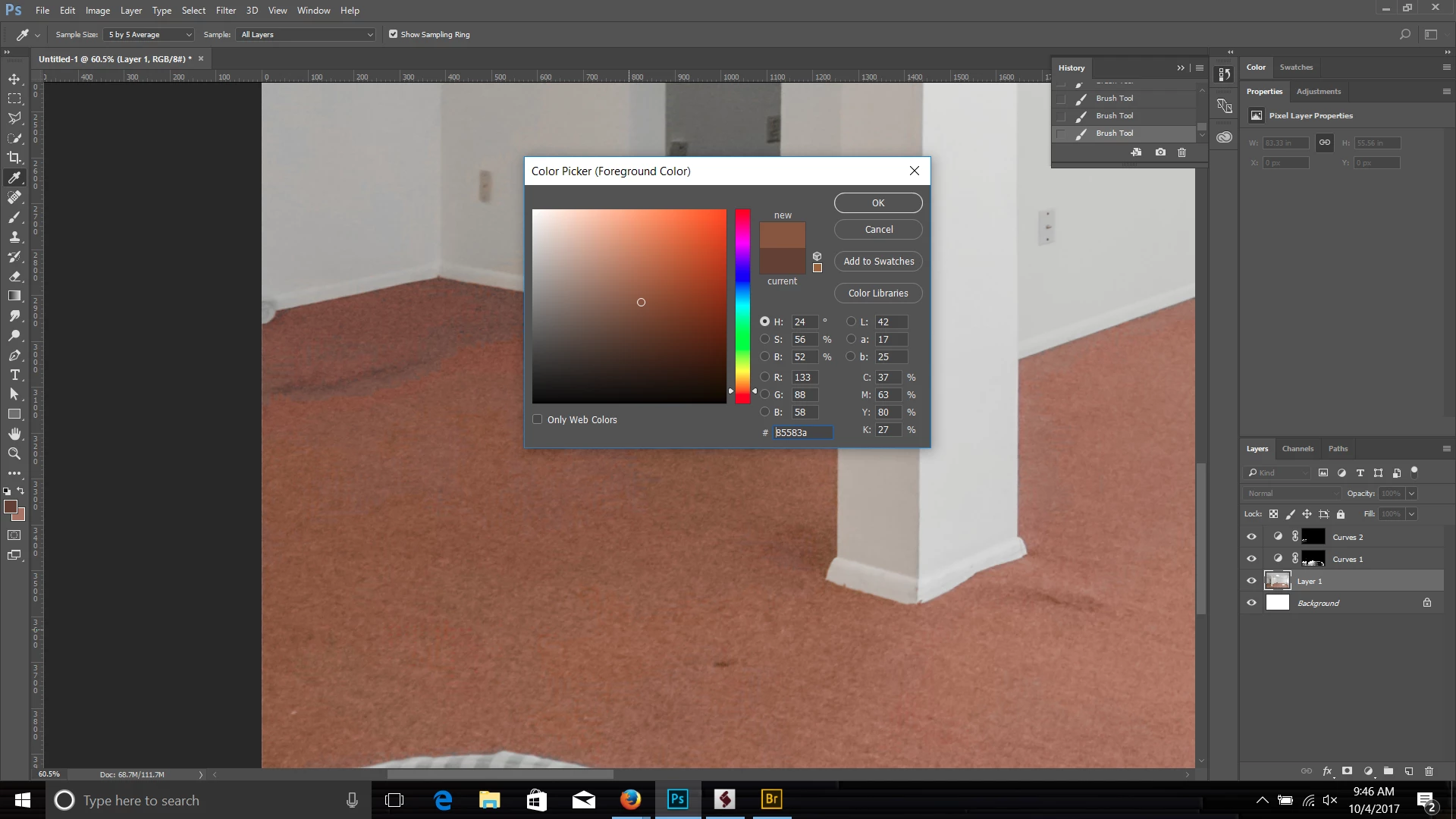Click the delete layer trash icon
Screen dimensions: 1456x819
(x=1429, y=771)
